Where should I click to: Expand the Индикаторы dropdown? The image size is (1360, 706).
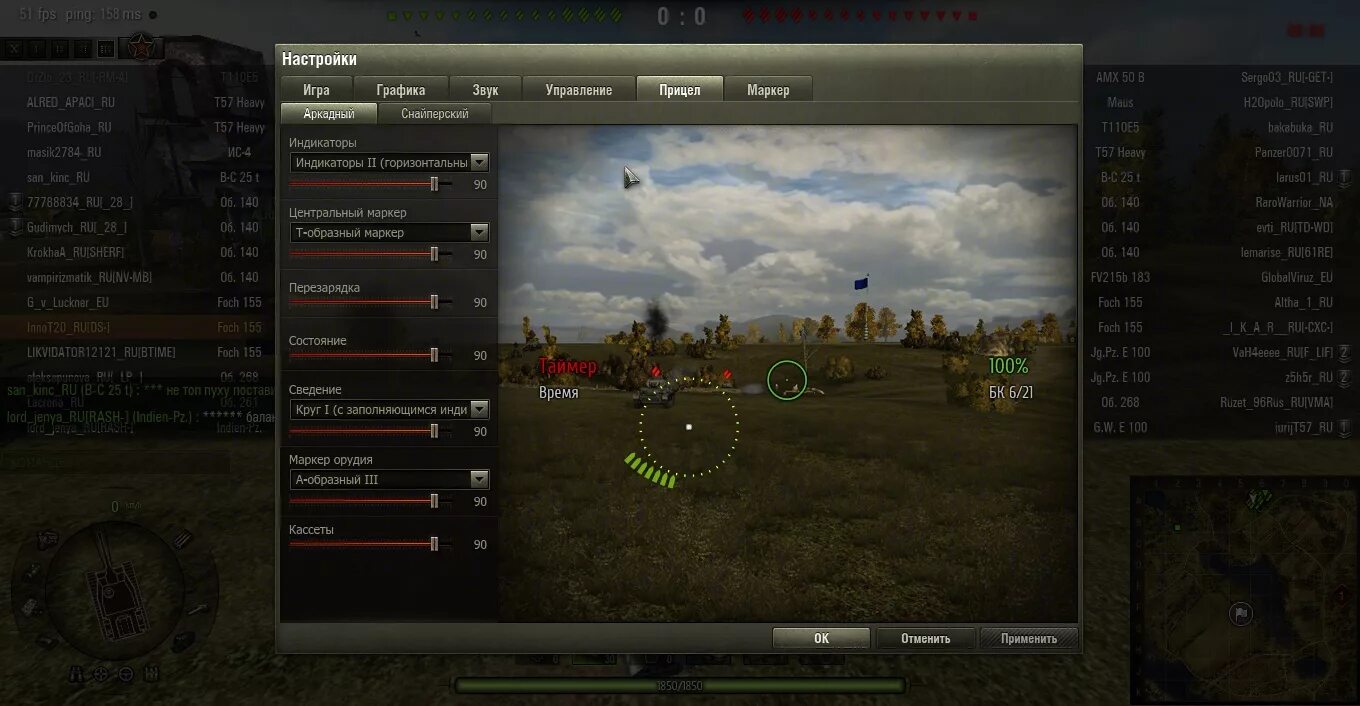389,162
